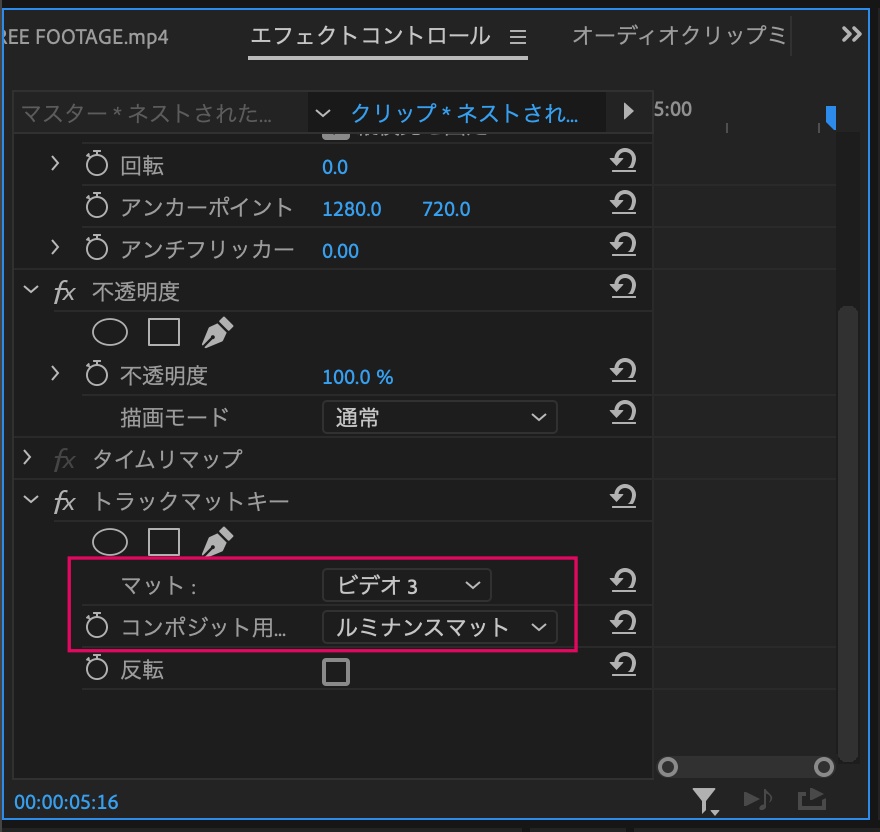Screen dimensions: 880x832
Task: Select the クリップ * ネストされ tab
Action: click(x=464, y=113)
